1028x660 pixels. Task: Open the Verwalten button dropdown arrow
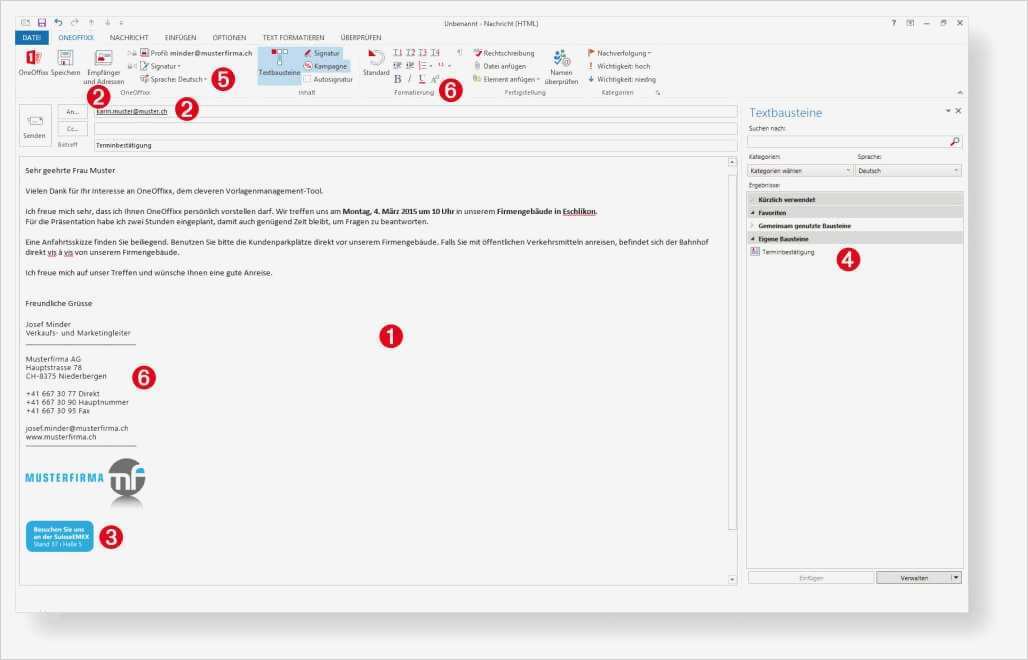pyautogui.click(x=956, y=577)
